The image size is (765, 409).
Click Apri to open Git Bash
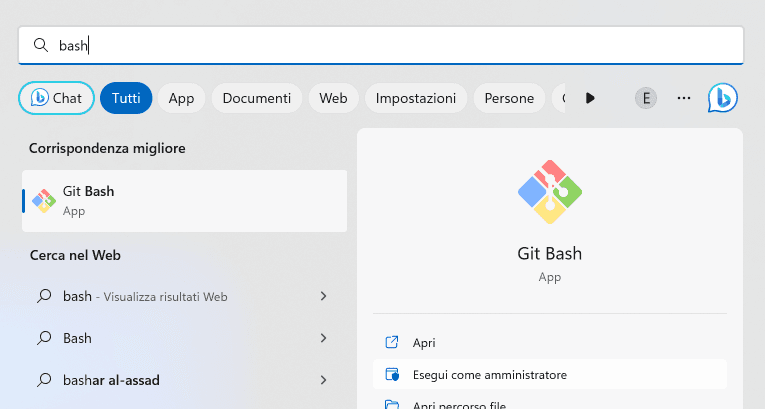point(550,343)
